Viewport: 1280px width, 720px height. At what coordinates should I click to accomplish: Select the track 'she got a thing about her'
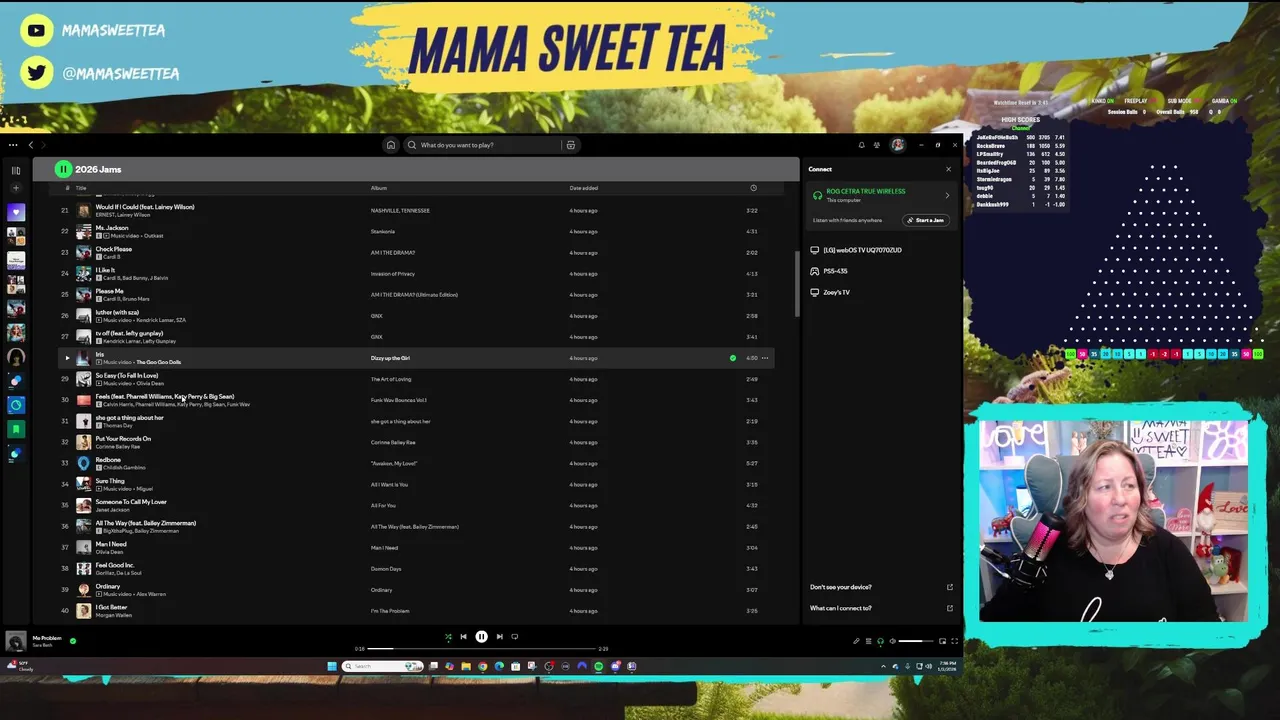pos(129,418)
